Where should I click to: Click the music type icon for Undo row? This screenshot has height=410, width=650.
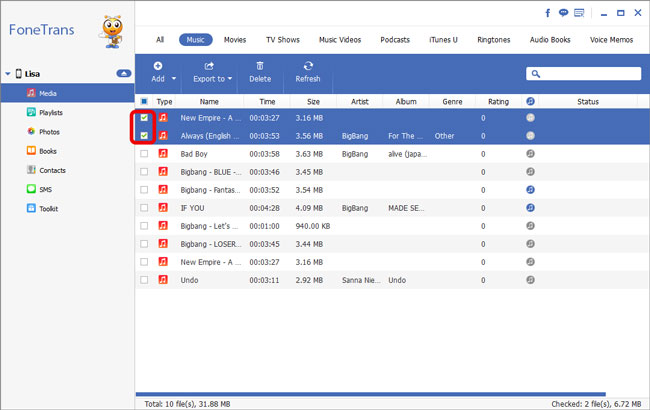(163, 279)
